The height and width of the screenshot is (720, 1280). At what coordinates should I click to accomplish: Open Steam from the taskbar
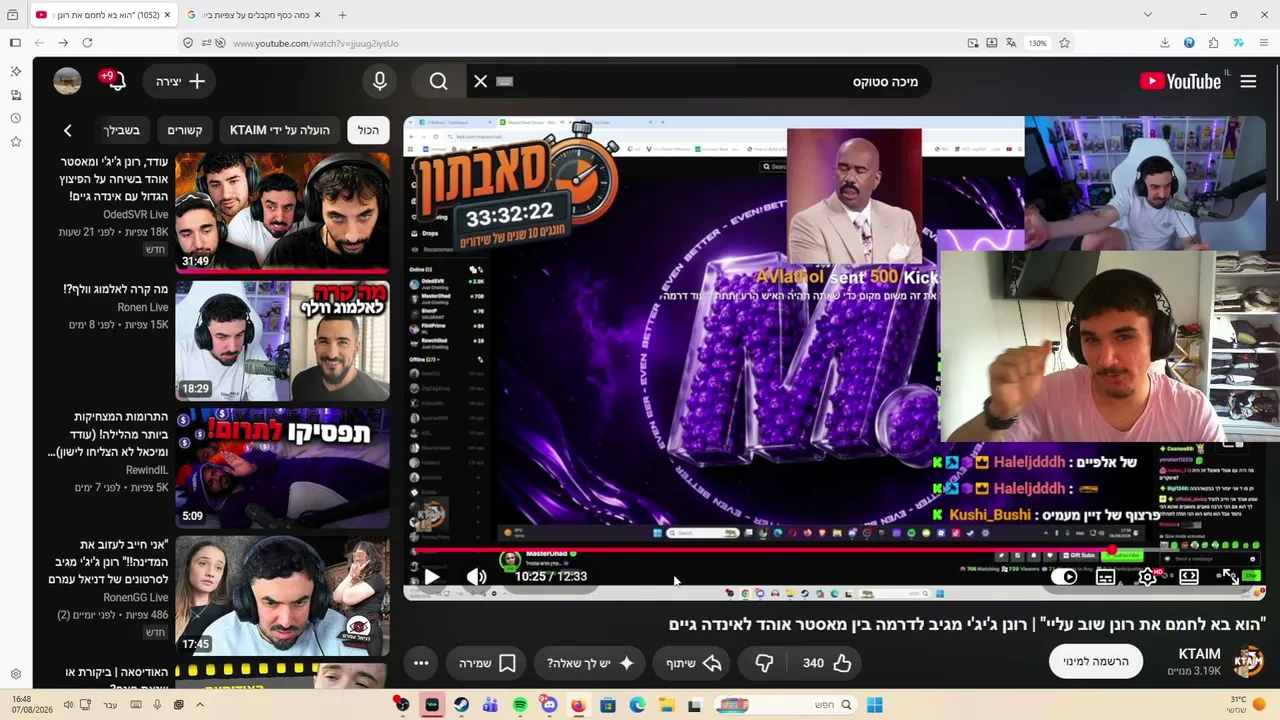(x=461, y=705)
